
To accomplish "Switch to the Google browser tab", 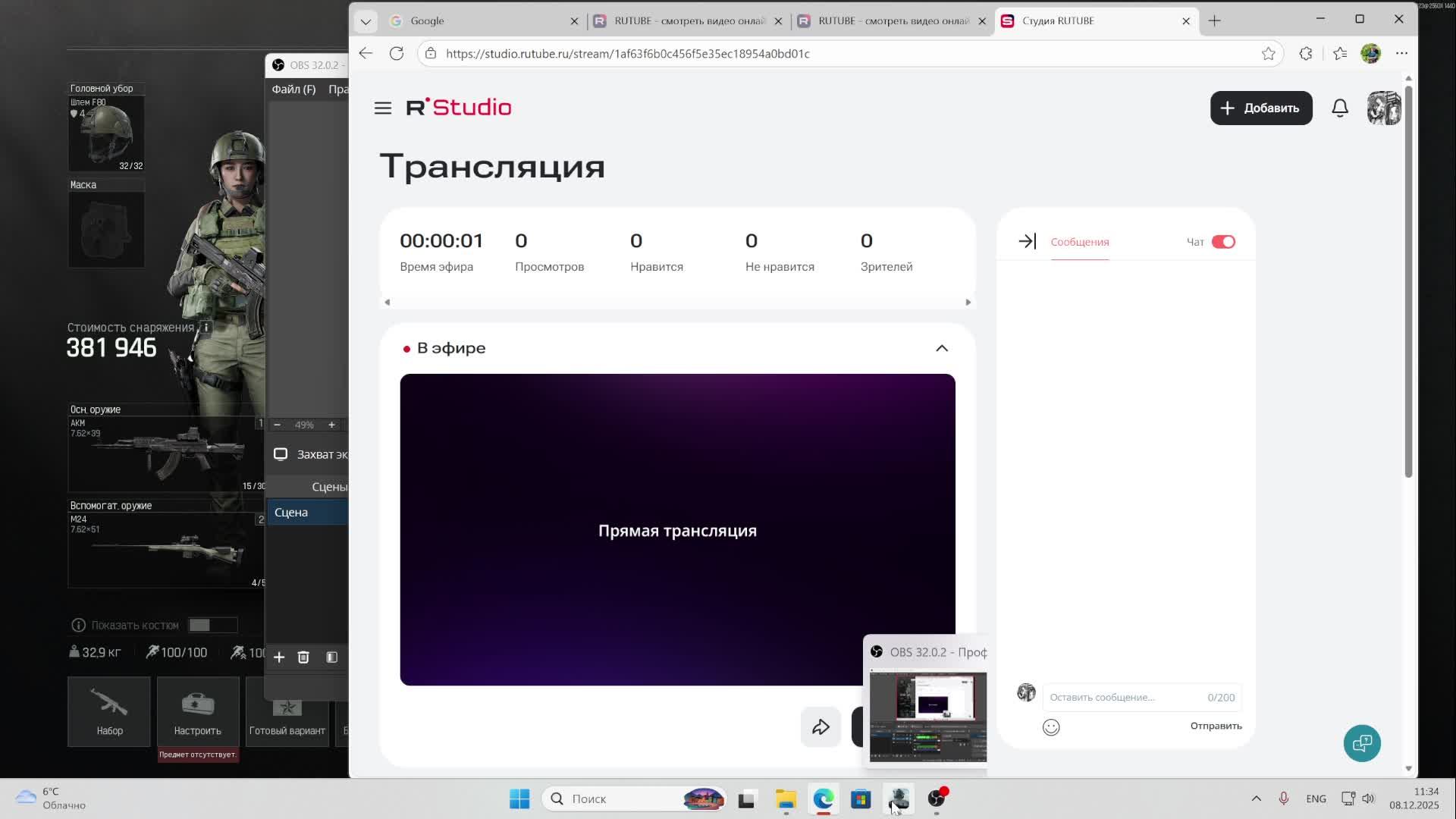I will 478,21.
